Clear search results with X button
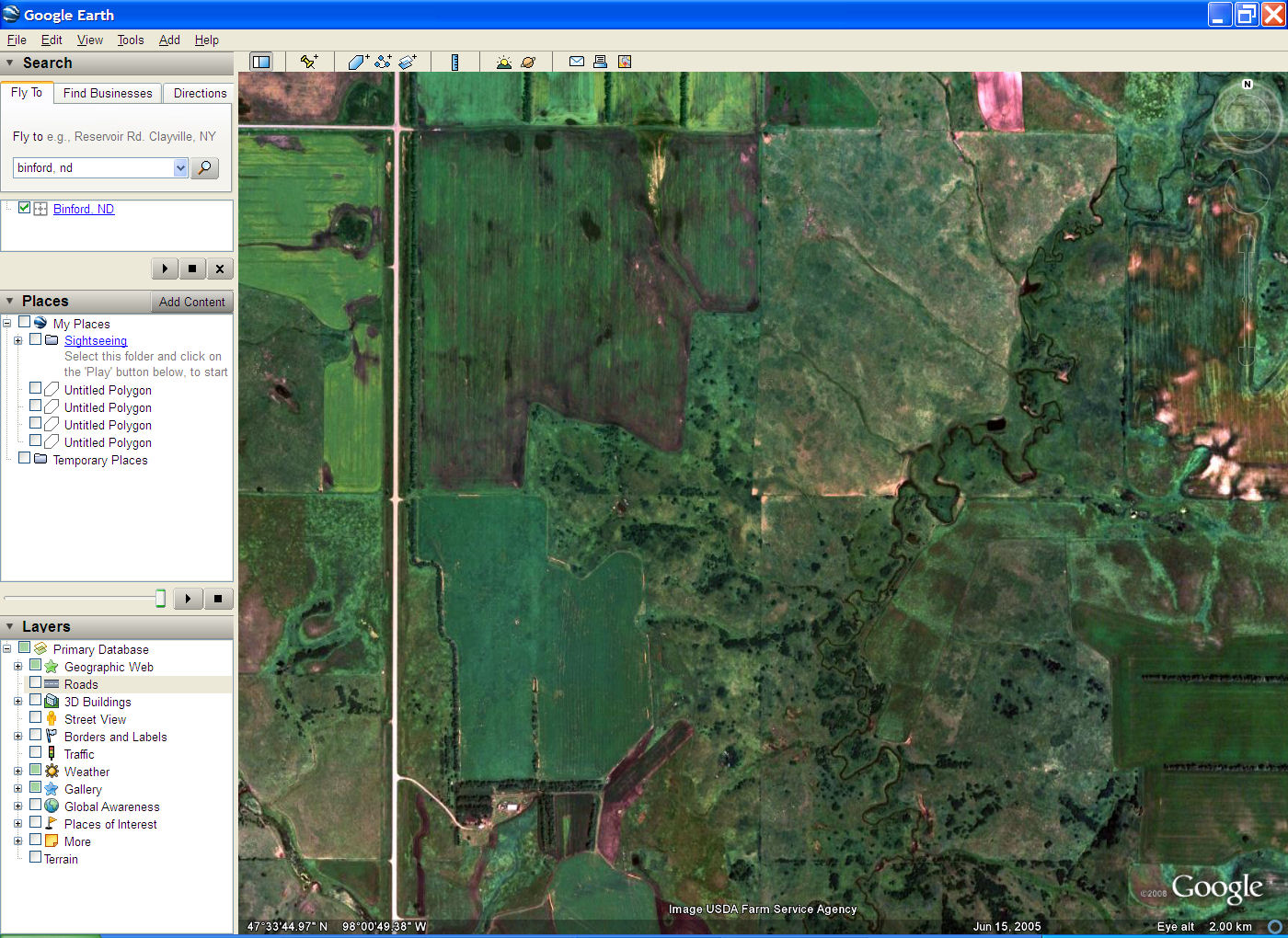Image resolution: width=1288 pixels, height=938 pixels. 220,269
